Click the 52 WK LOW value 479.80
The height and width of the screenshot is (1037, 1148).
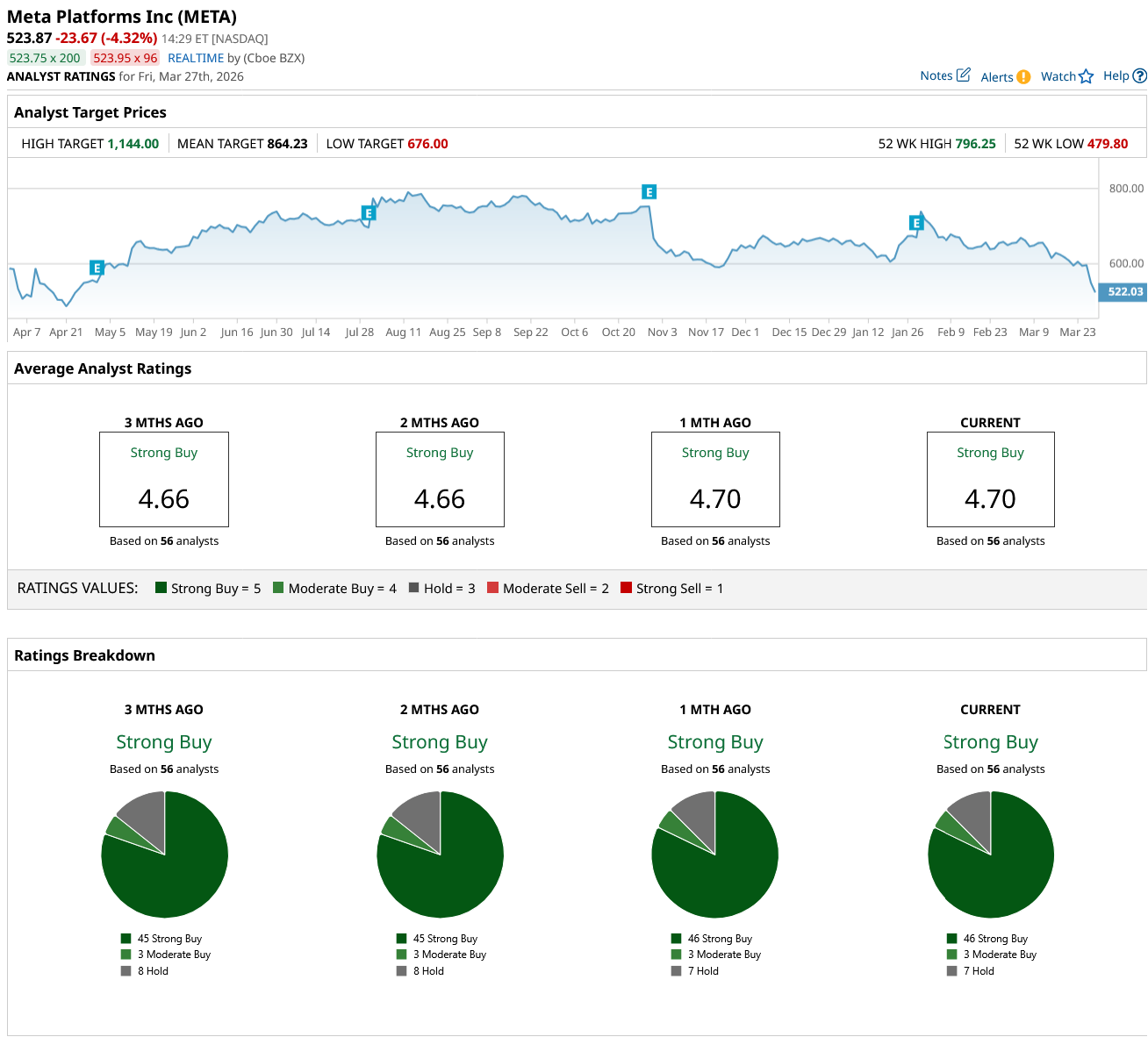click(1108, 144)
